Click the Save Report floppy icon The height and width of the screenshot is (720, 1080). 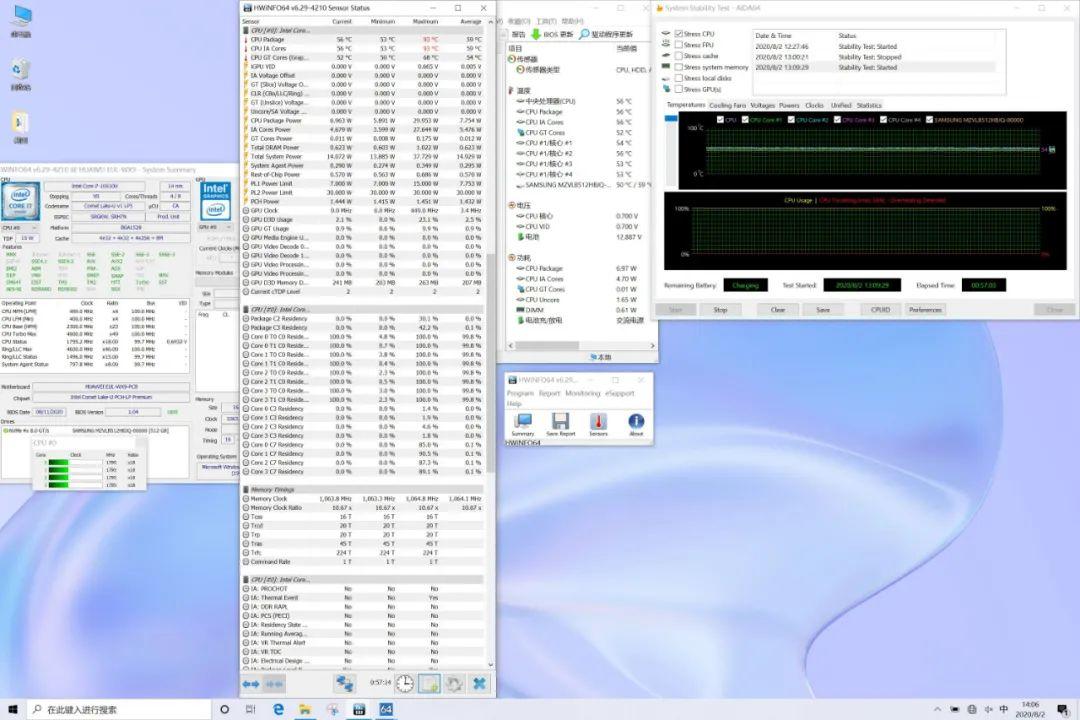click(x=560, y=422)
